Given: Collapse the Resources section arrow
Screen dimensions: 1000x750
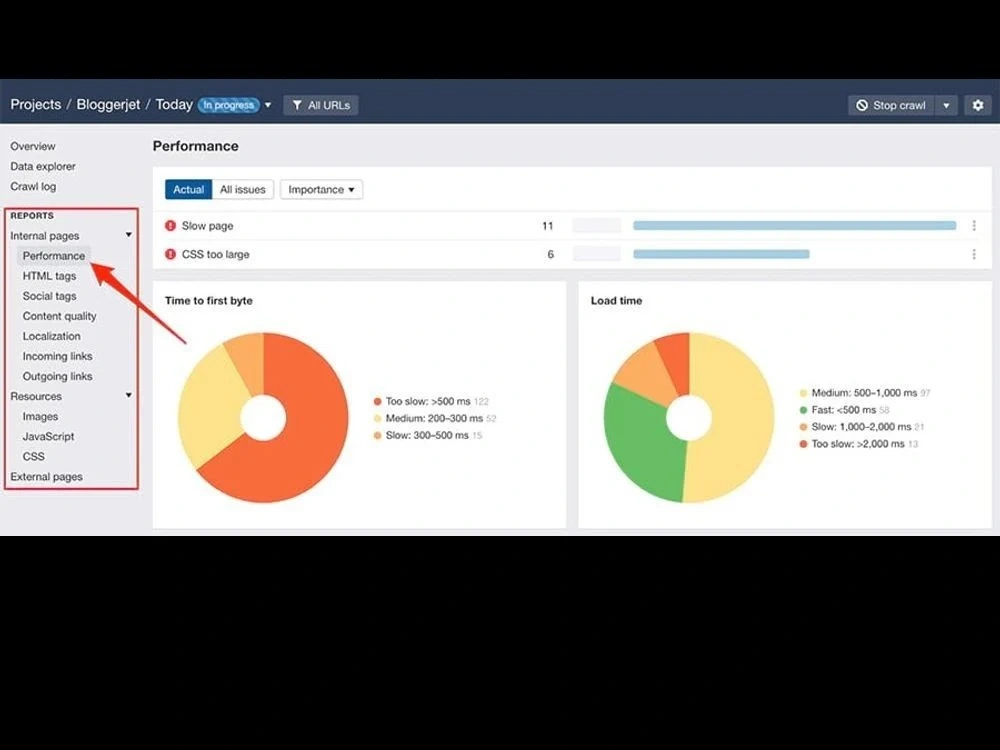Looking at the screenshot, I should [x=129, y=395].
